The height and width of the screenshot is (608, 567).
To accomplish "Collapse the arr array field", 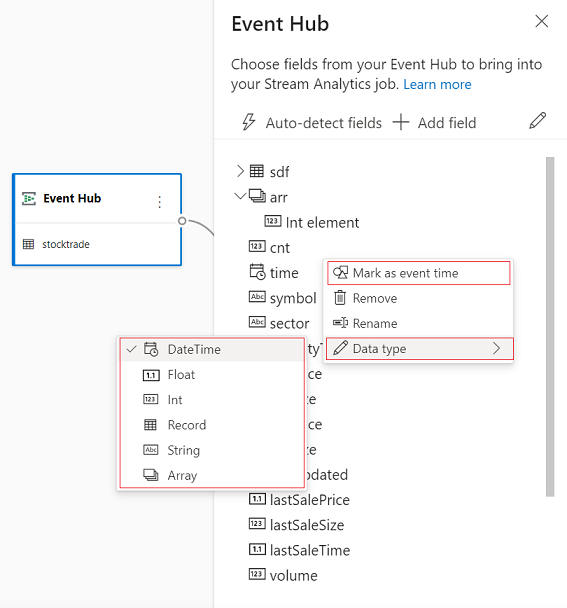I will click(x=240, y=196).
